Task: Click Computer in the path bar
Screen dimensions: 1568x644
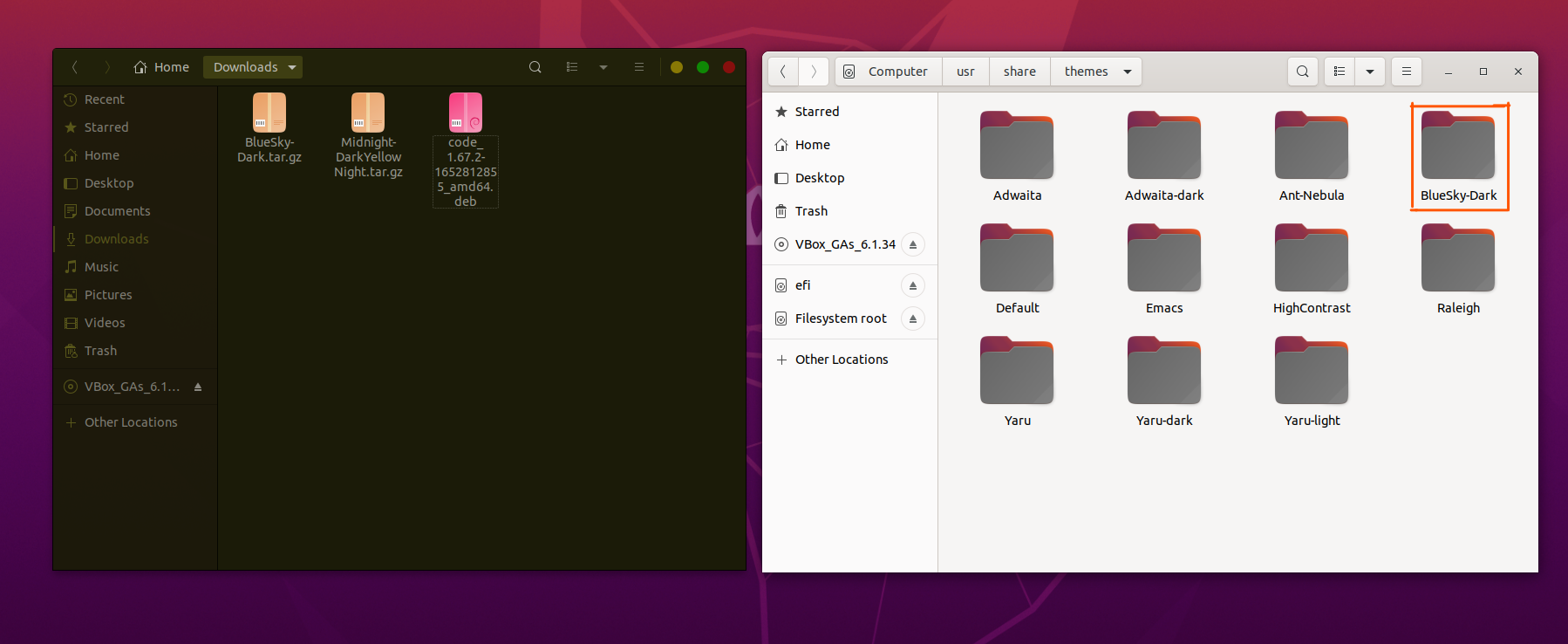Action: pyautogui.click(x=889, y=72)
